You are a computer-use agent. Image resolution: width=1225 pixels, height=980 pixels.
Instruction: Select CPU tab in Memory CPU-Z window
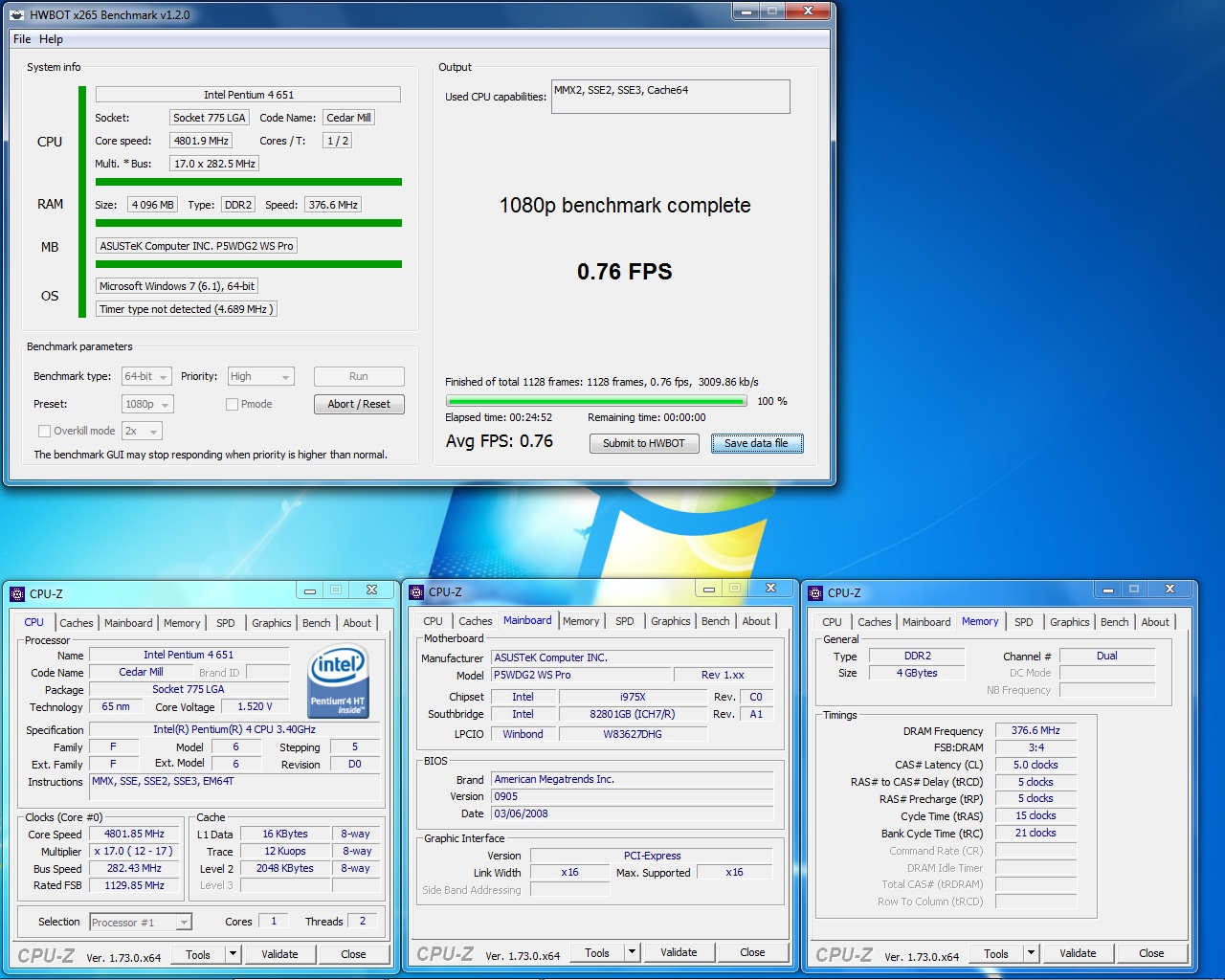coord(833,622)
